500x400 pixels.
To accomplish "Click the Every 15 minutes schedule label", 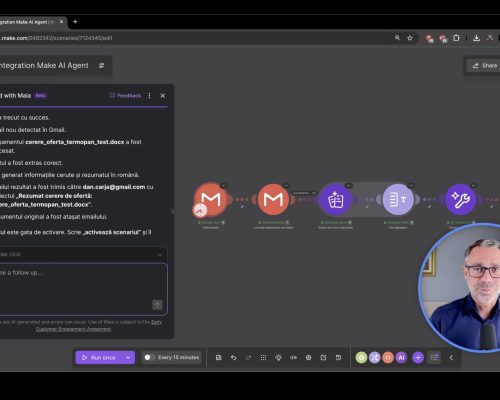I will coord(178,357).
